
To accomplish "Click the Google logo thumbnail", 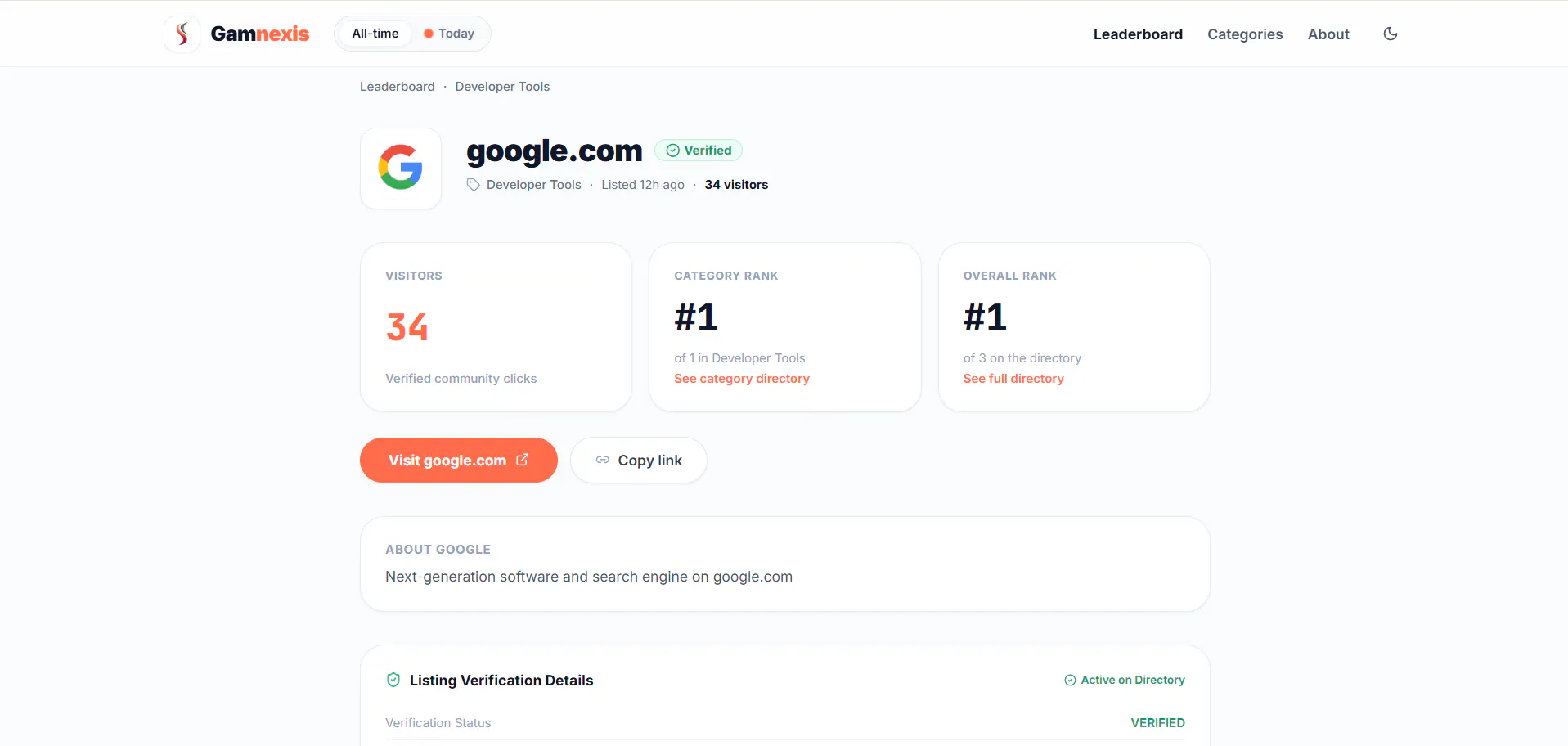I will click(401, 168).
